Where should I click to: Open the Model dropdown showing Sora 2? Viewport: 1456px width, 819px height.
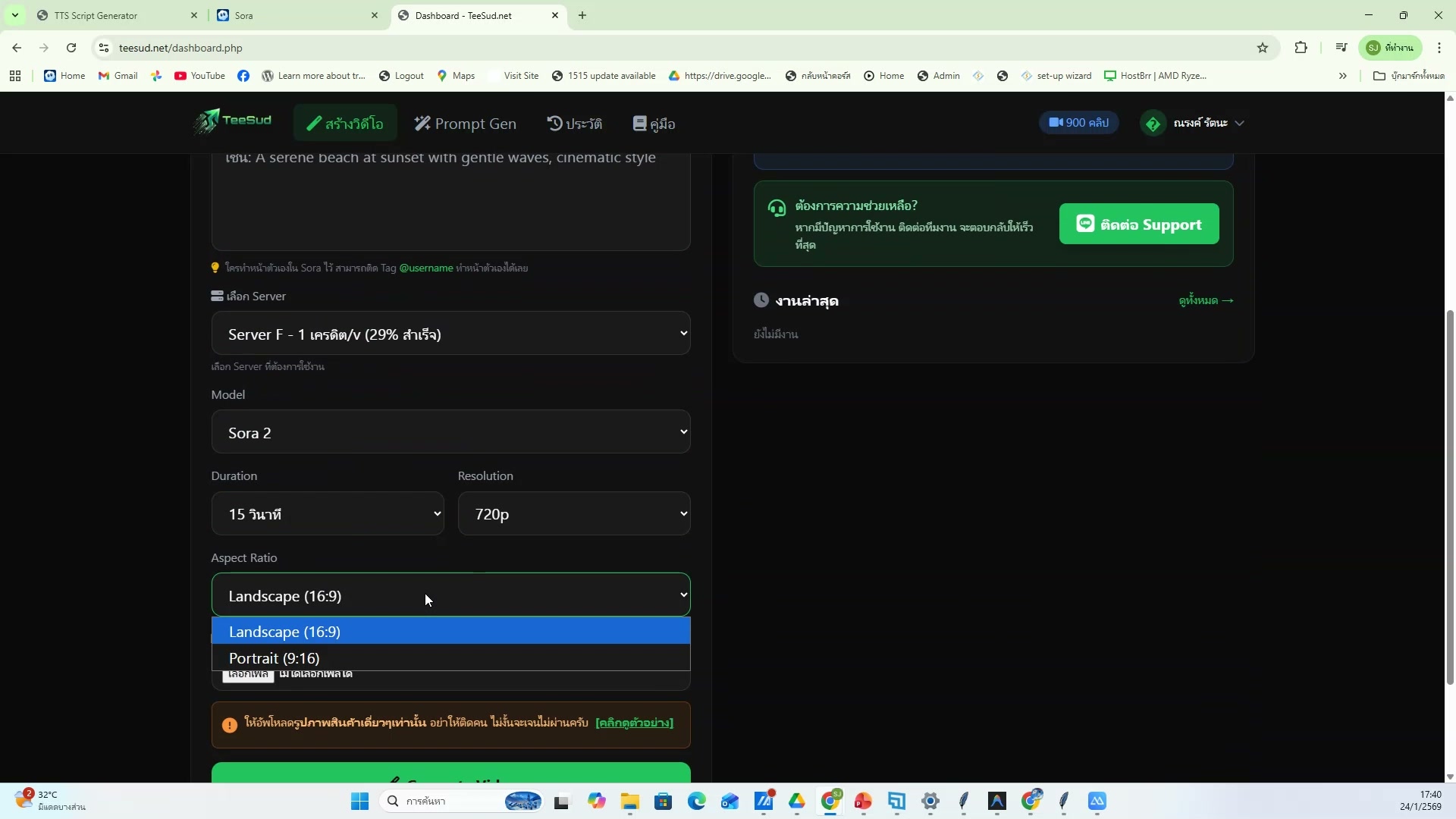click(451, 432)
